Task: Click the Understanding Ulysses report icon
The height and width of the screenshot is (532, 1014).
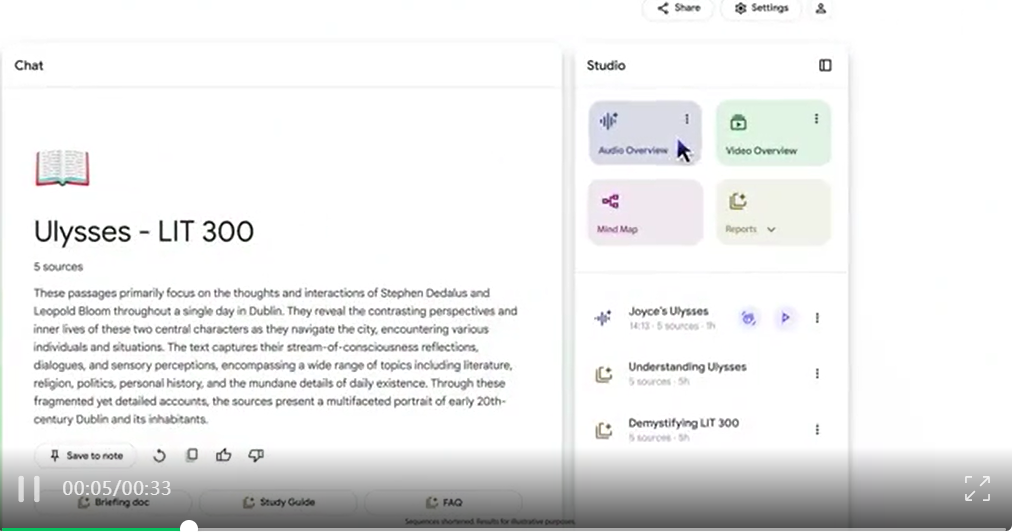Action: 603,374
